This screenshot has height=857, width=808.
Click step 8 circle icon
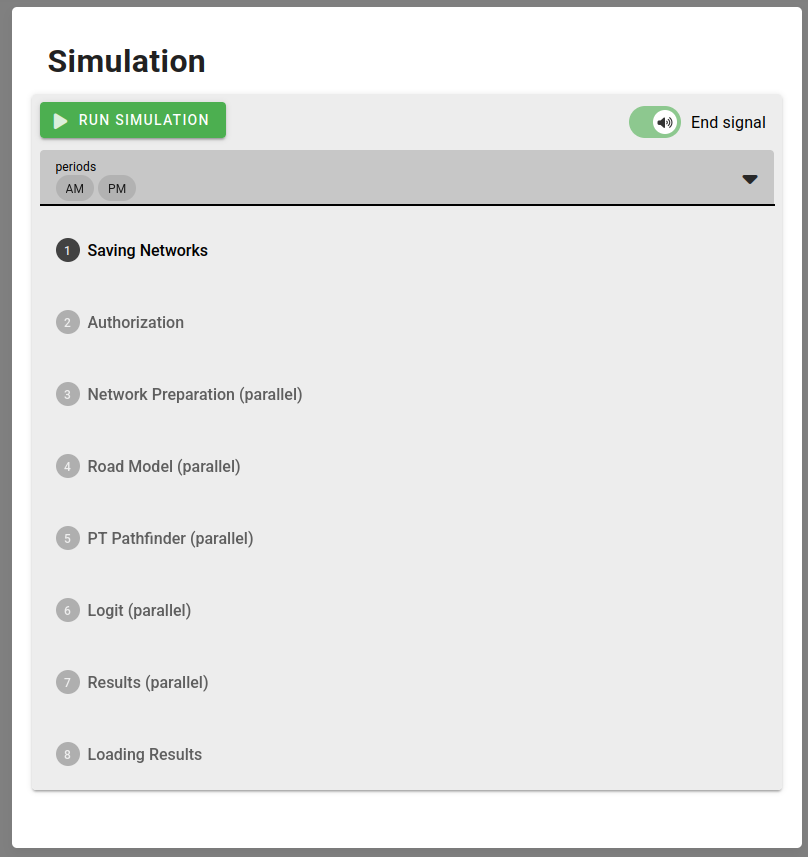point(68,755)
